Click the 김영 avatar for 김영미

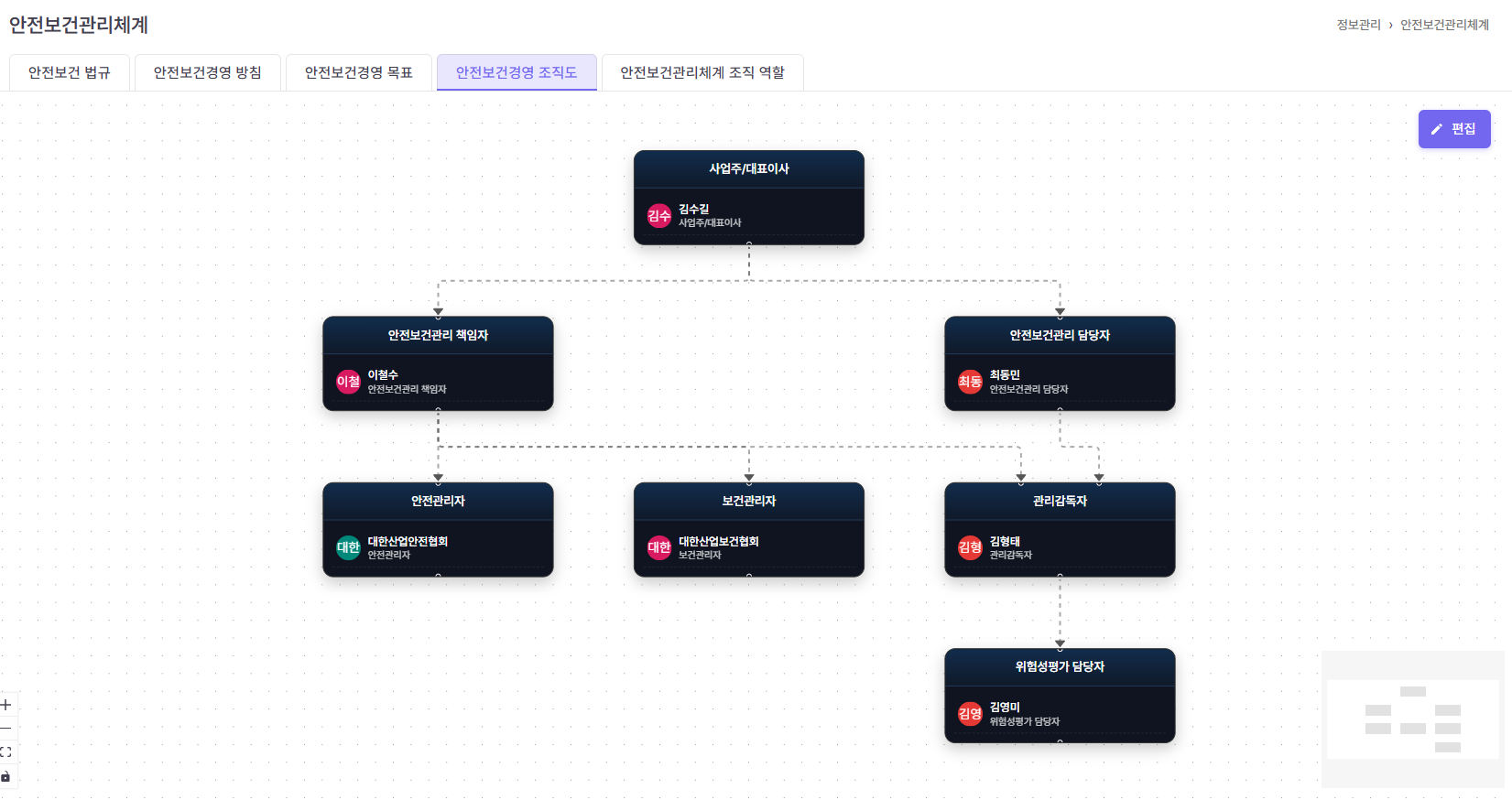970,714
